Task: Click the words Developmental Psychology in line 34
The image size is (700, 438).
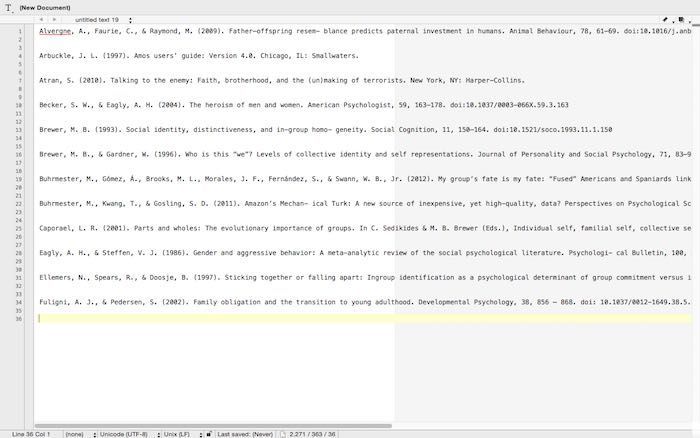Action: pos(466,302)
